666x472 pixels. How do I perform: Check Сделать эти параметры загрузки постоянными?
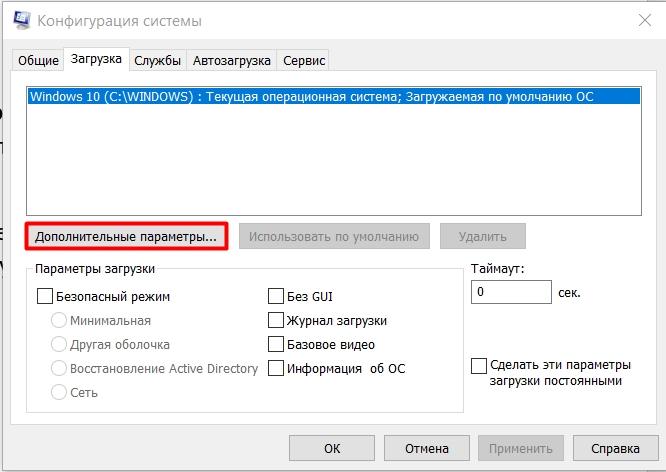[479, 366]
